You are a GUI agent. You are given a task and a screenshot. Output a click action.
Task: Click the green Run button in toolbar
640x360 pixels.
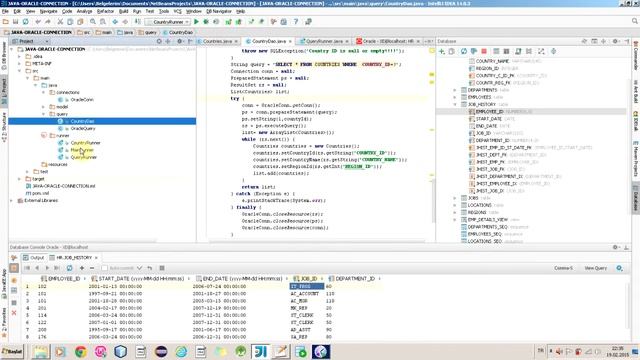(x=196, y=22)
